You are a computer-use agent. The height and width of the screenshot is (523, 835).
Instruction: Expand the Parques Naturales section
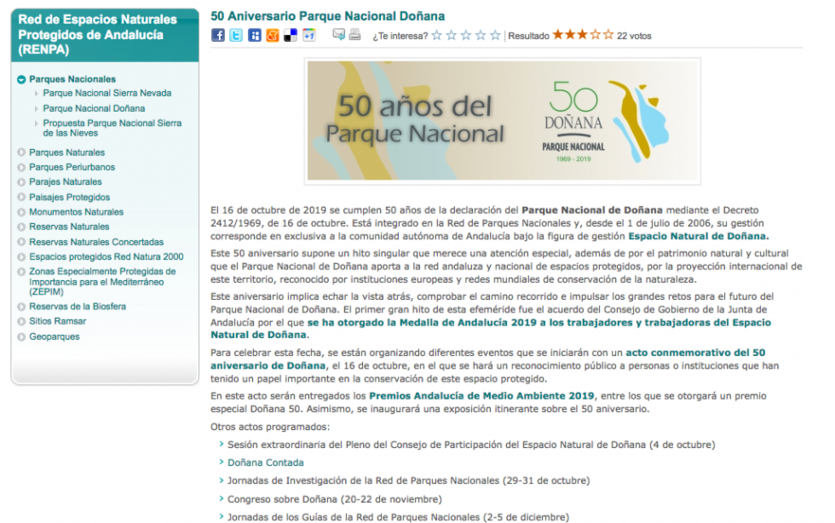coord(21,152)
